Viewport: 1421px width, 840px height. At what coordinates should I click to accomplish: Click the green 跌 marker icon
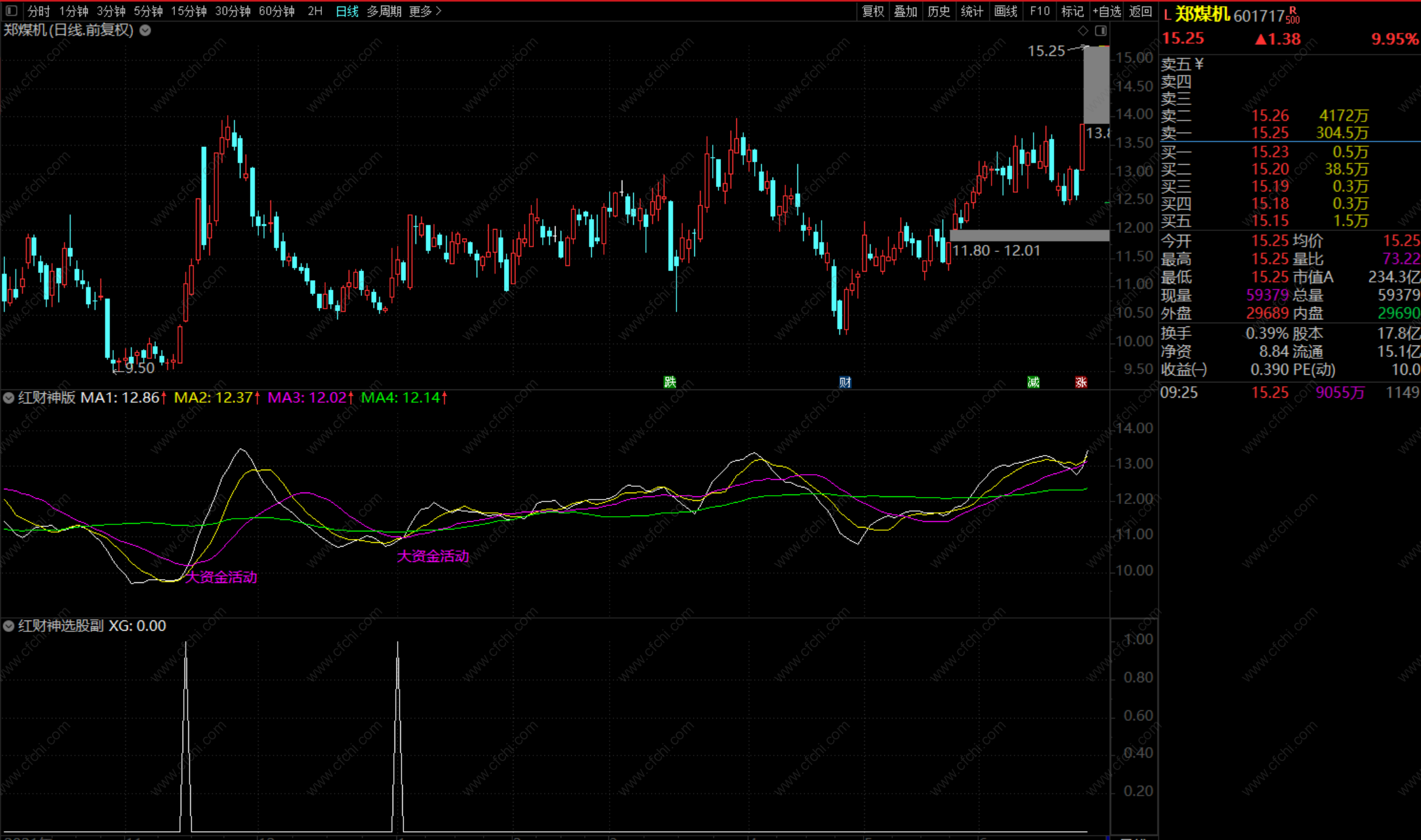pos(669,382)
